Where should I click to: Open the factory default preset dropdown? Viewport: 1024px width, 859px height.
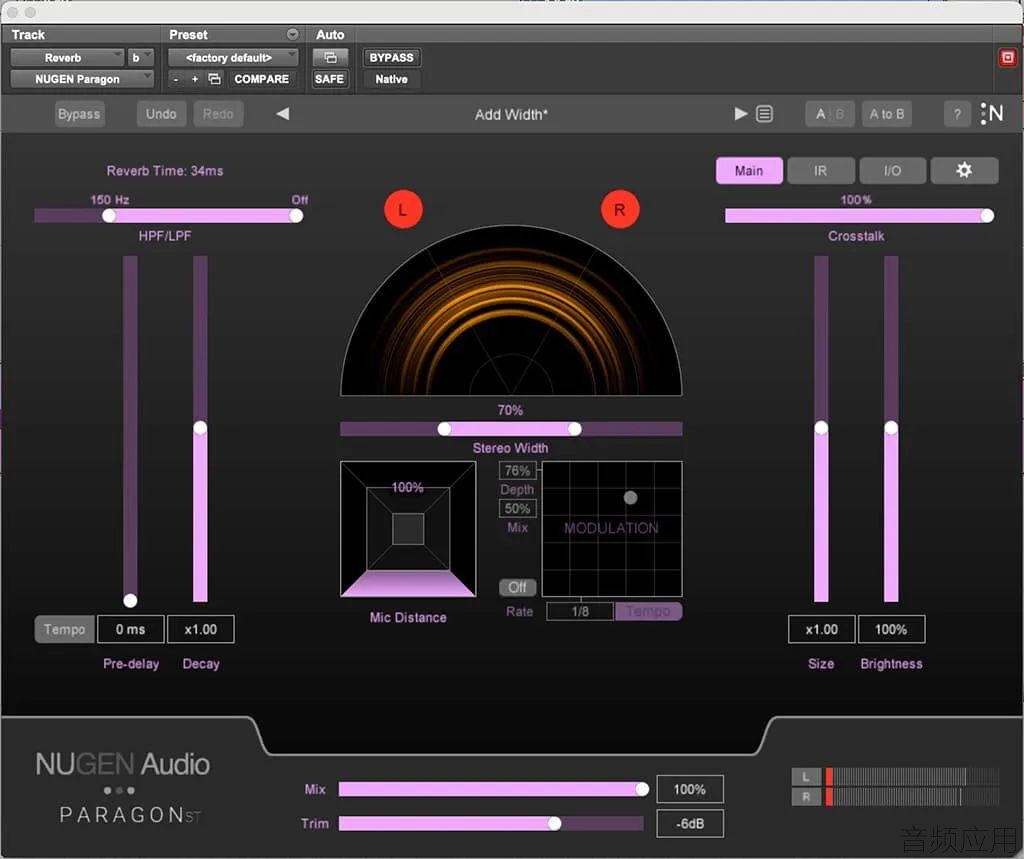pos(233,57)
